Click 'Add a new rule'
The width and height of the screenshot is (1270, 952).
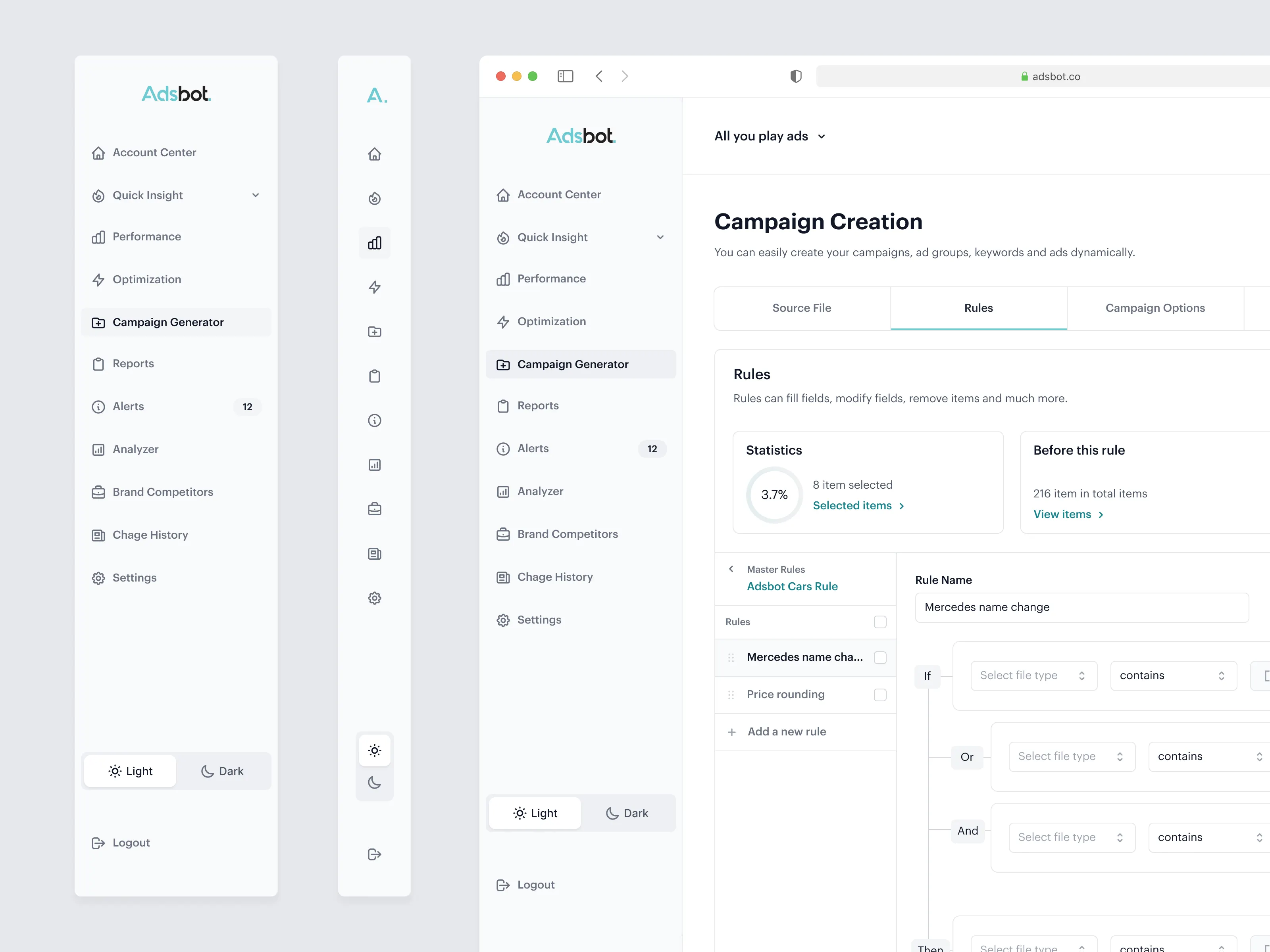pyautogui.click(x=787, y=731)
